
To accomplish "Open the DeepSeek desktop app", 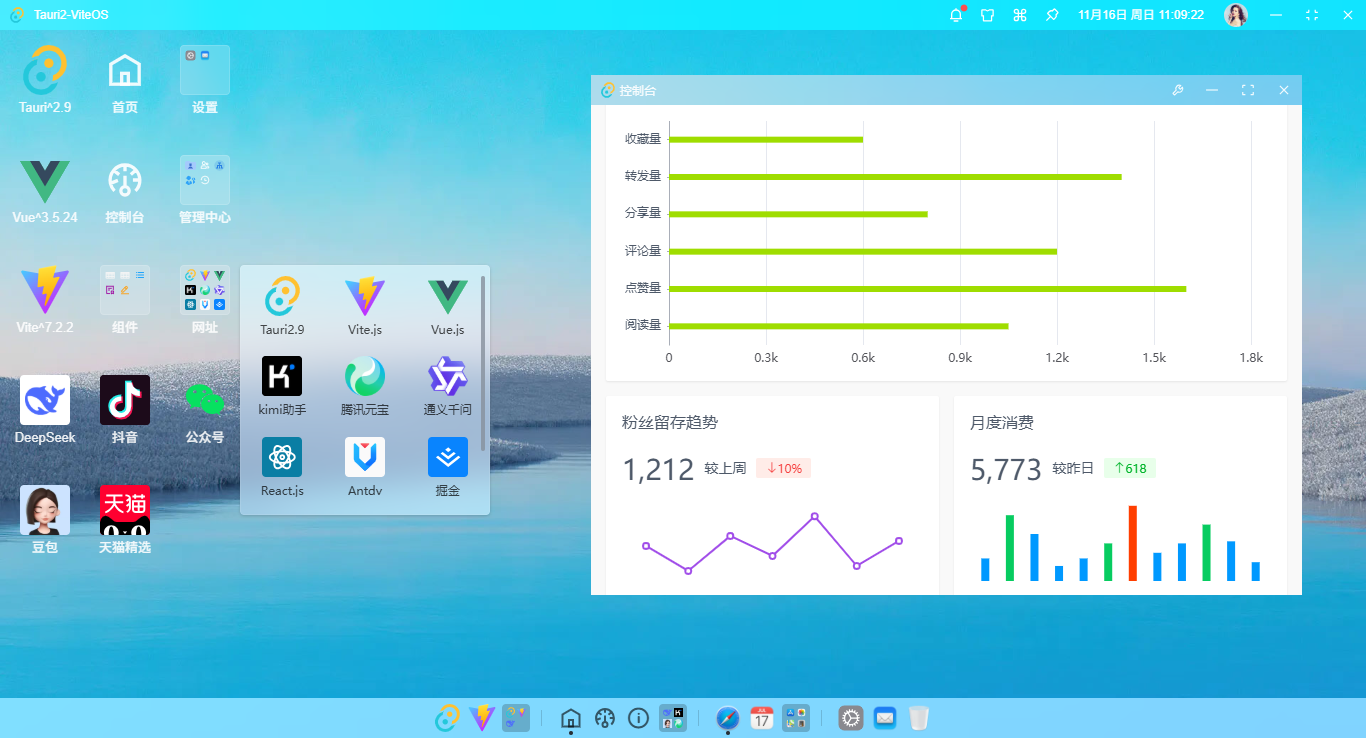I will [45, 401].
